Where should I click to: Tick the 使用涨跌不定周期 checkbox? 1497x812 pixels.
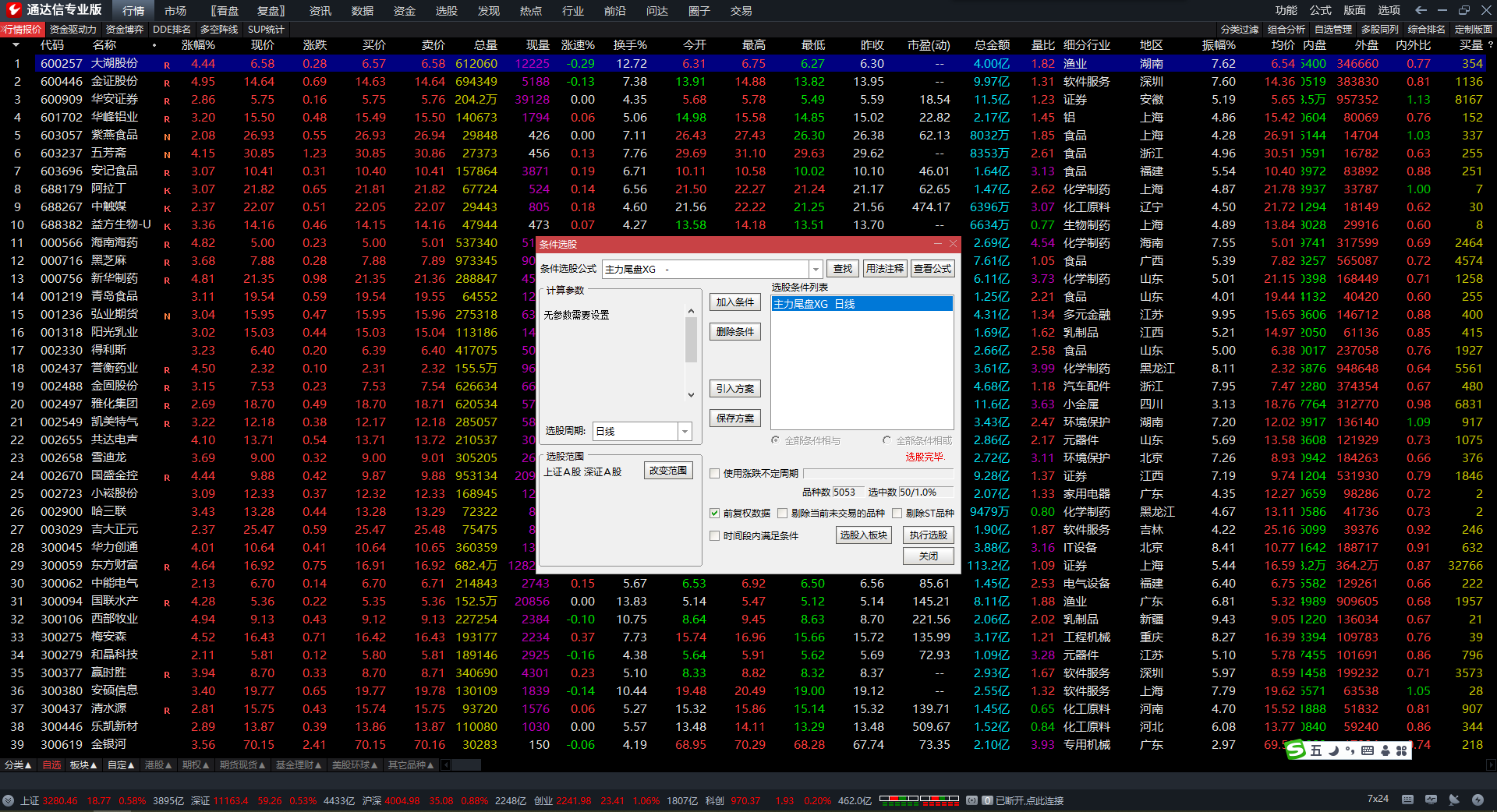714,474
